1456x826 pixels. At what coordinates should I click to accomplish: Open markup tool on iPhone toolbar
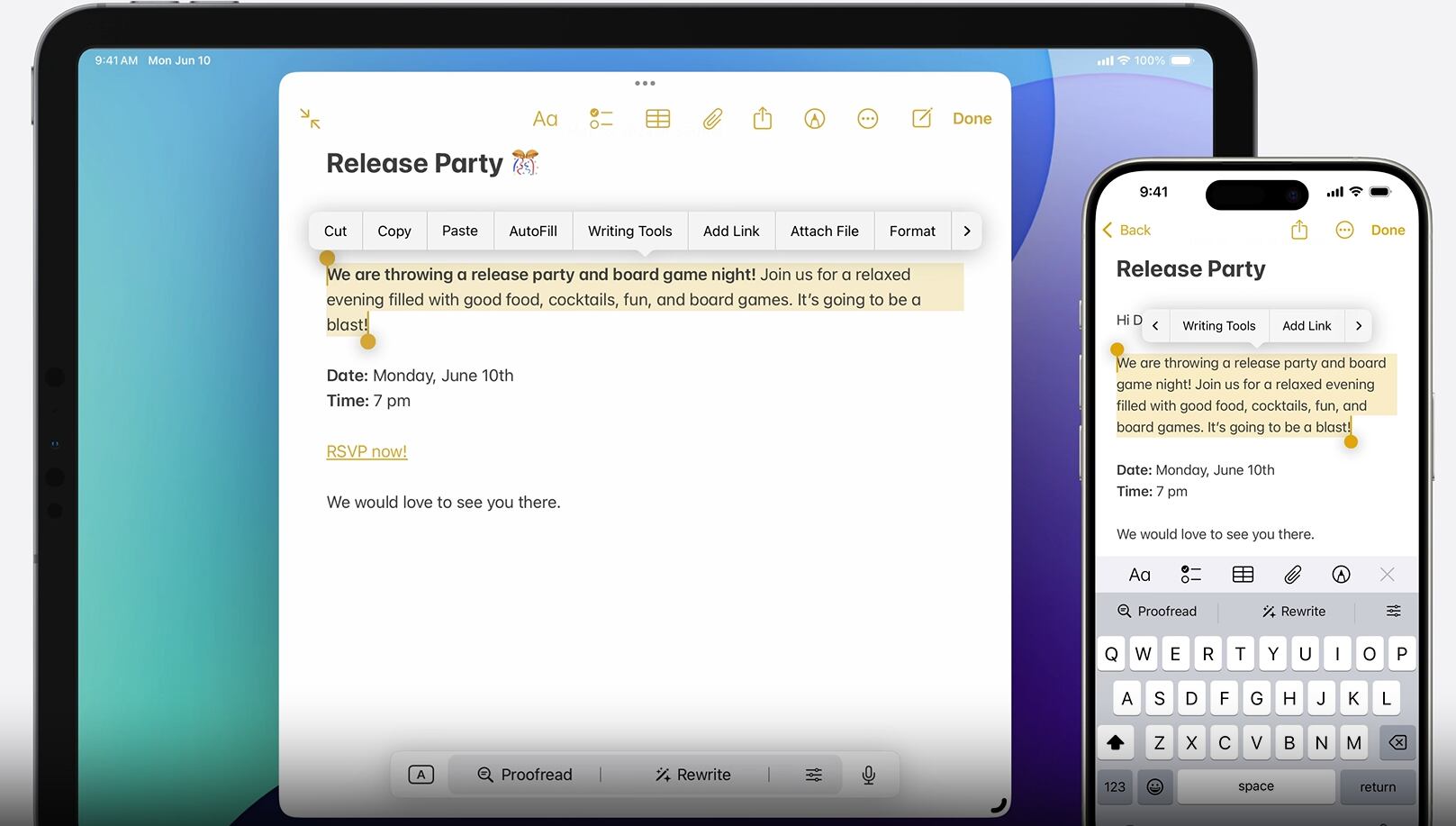tap(1341, 575)
